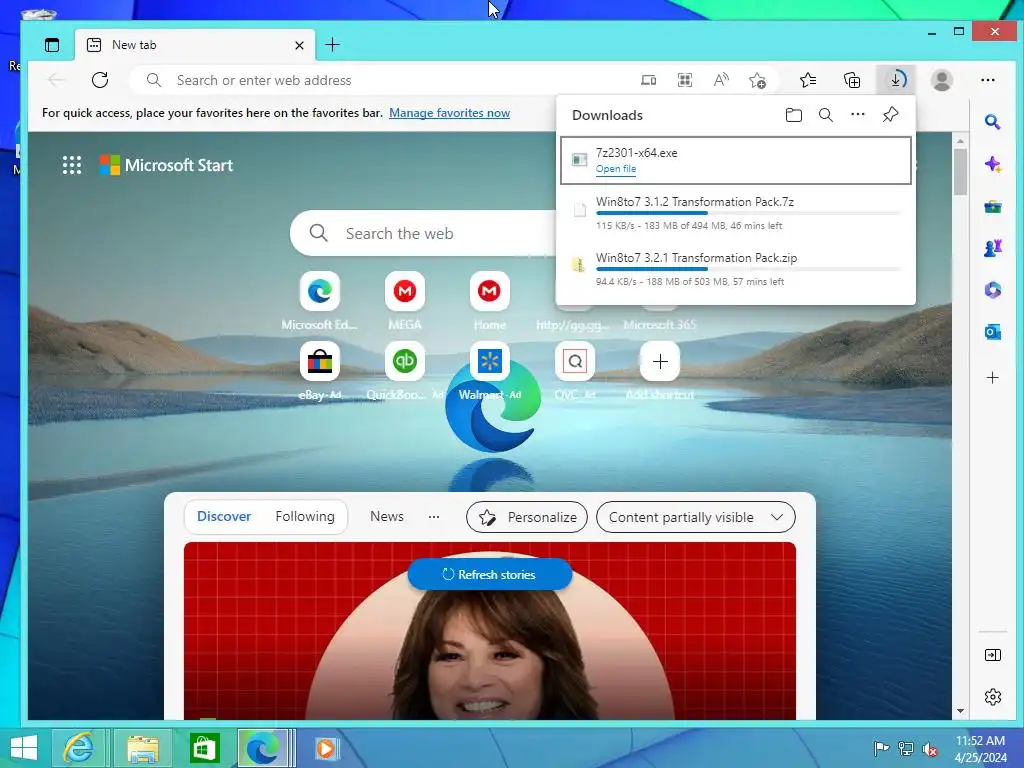Click the QR code icon in address bar
The width and height of the screenshot is (1024, 768).
[x=684, y=80]
